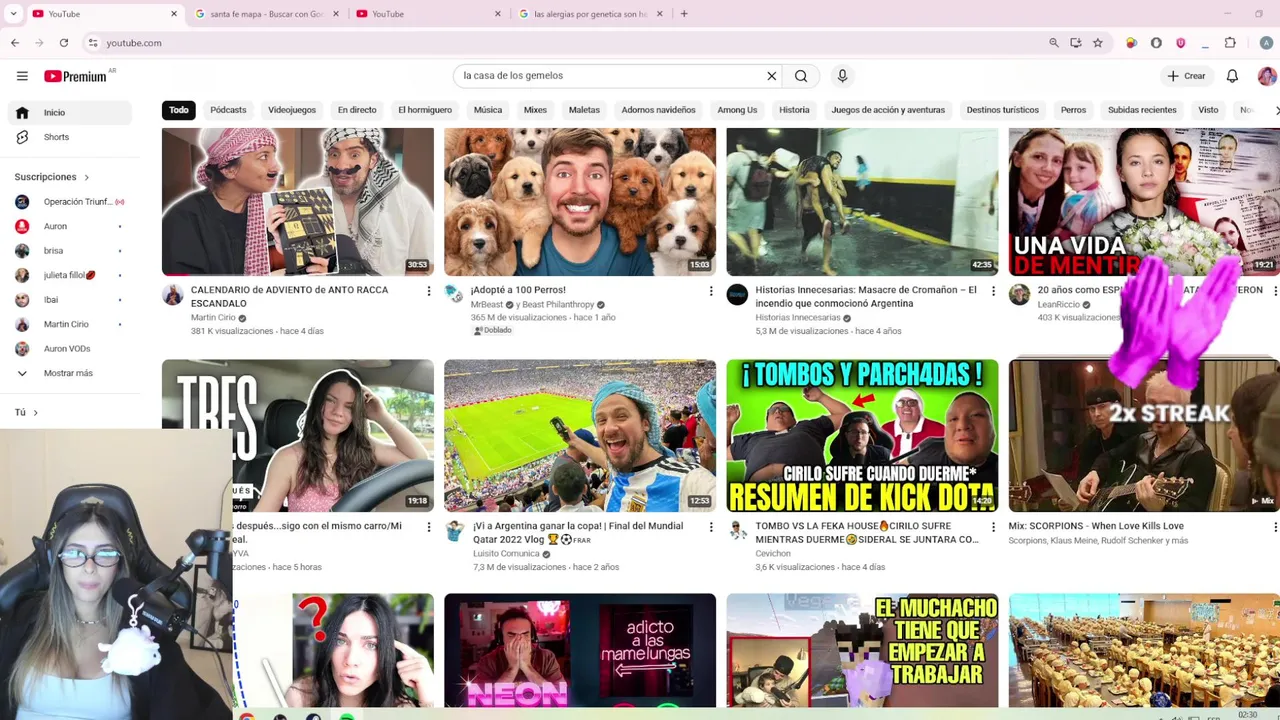Screen dimensions: 1280x720
Task: Click the magnifier search button
Action: coord(801,76)
